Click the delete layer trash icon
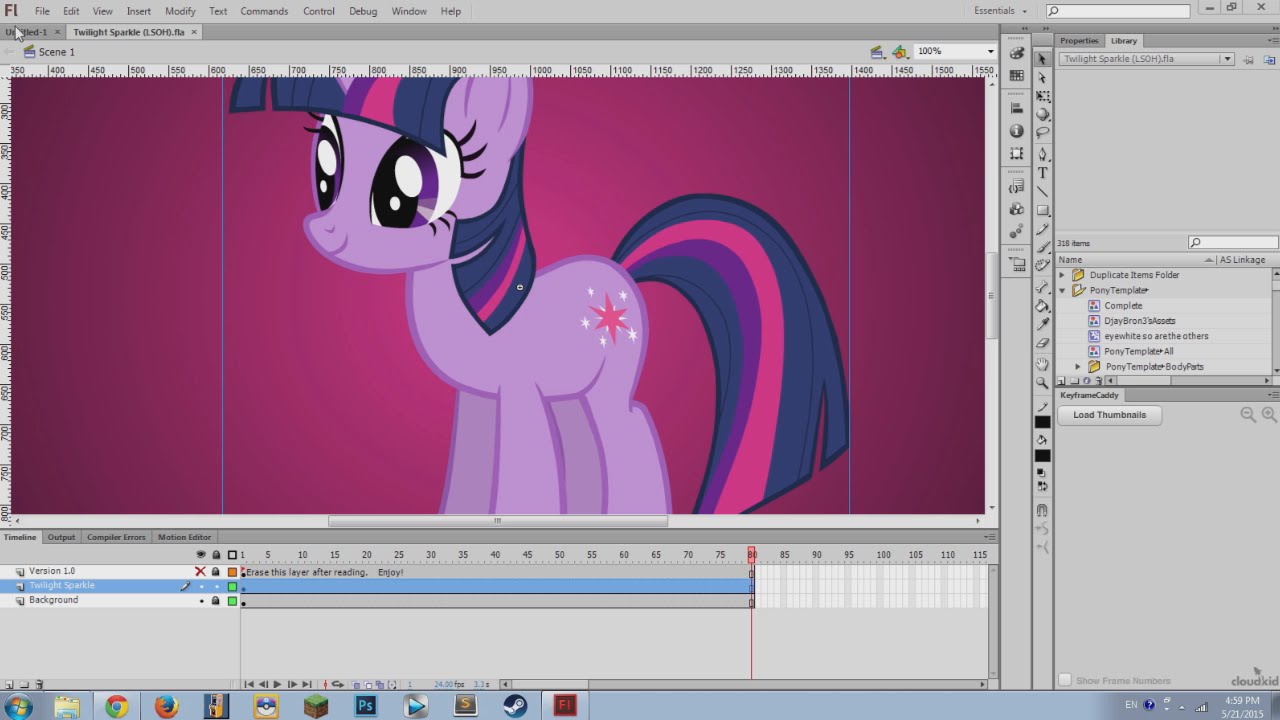This screenshot has height=720, width=1280. [x=39, y=685]
